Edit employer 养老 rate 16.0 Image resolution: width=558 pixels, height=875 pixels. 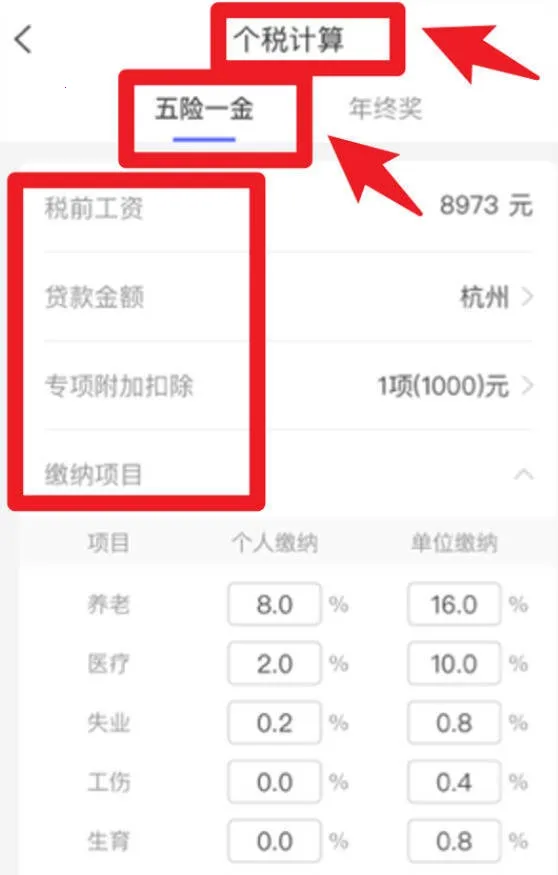454,604
